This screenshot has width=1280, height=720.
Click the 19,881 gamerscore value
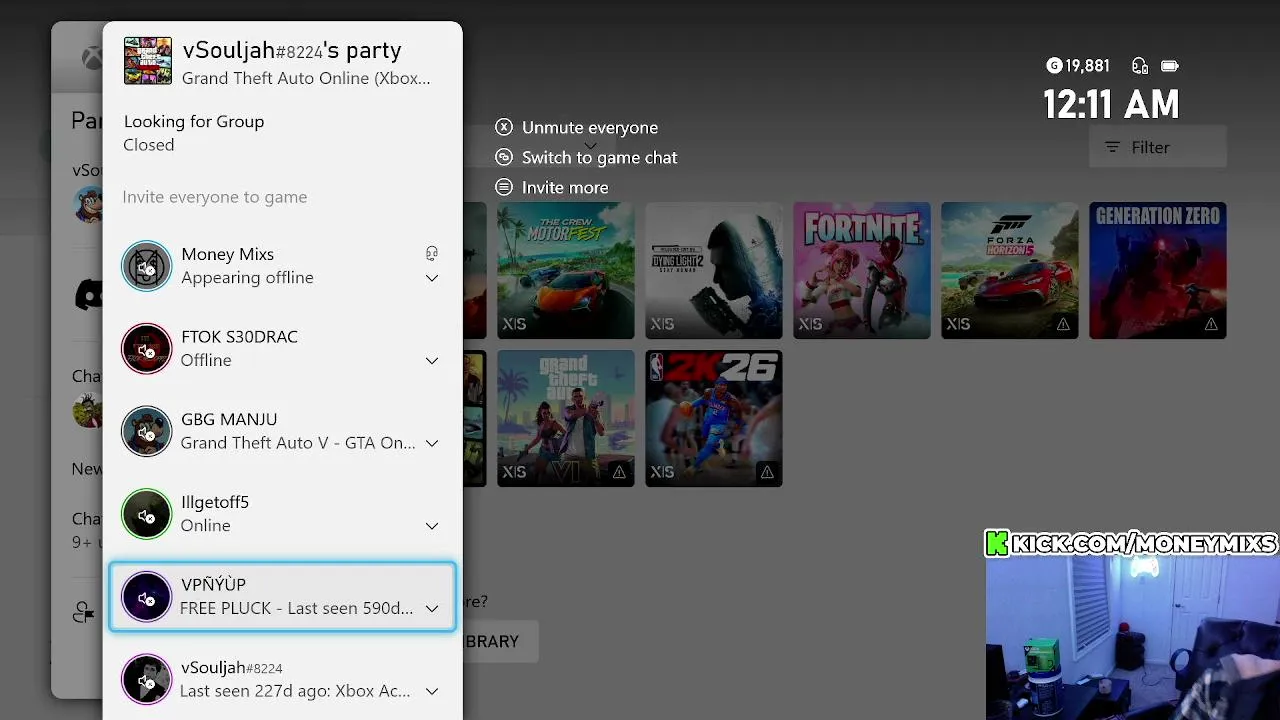tap(1087, 66)
